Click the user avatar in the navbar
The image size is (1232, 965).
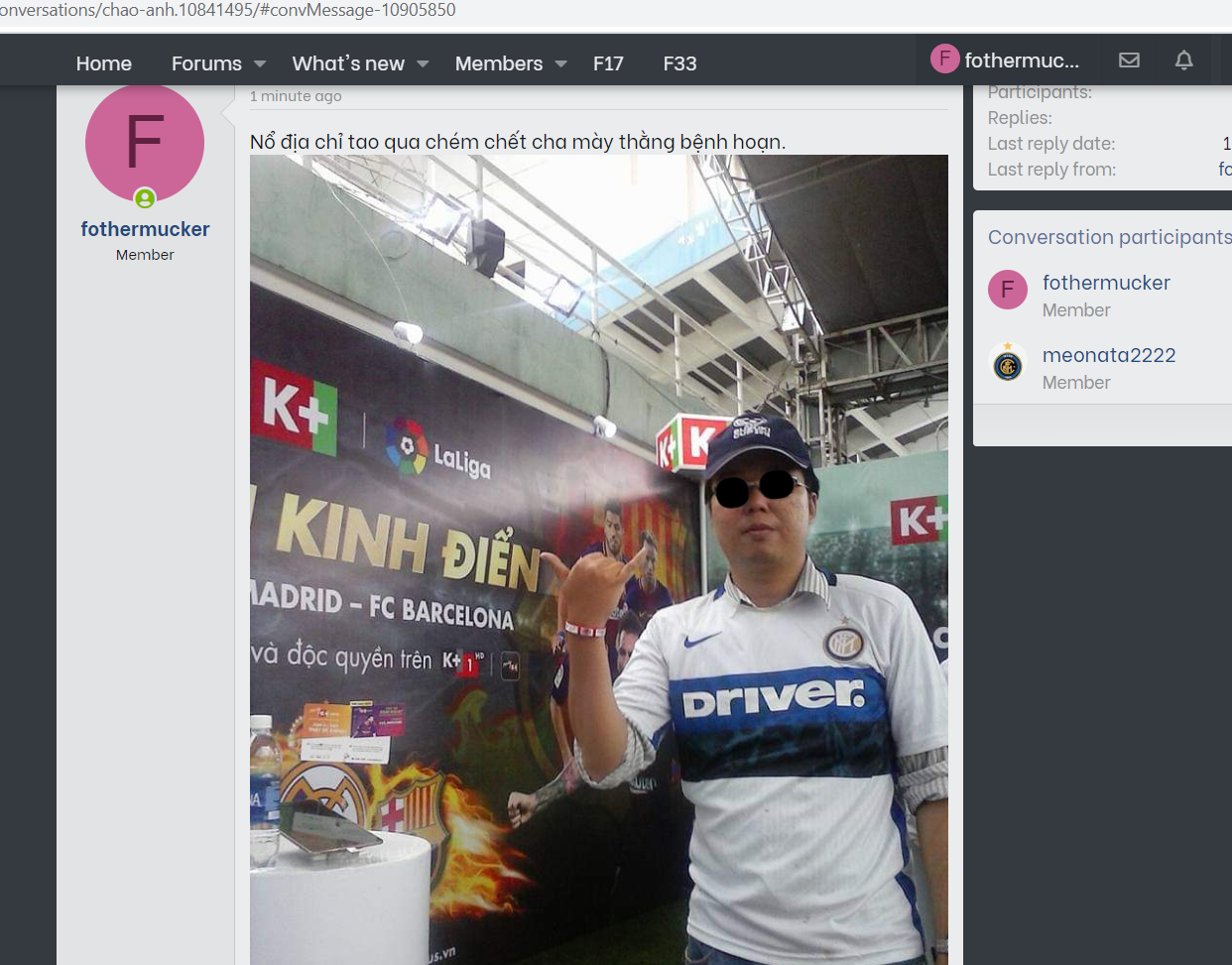pyautogui.click(x=944, y=59)
